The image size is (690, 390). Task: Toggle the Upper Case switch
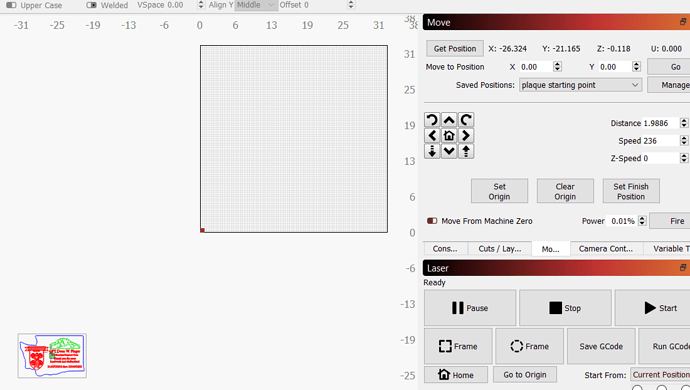click(11, 5)
